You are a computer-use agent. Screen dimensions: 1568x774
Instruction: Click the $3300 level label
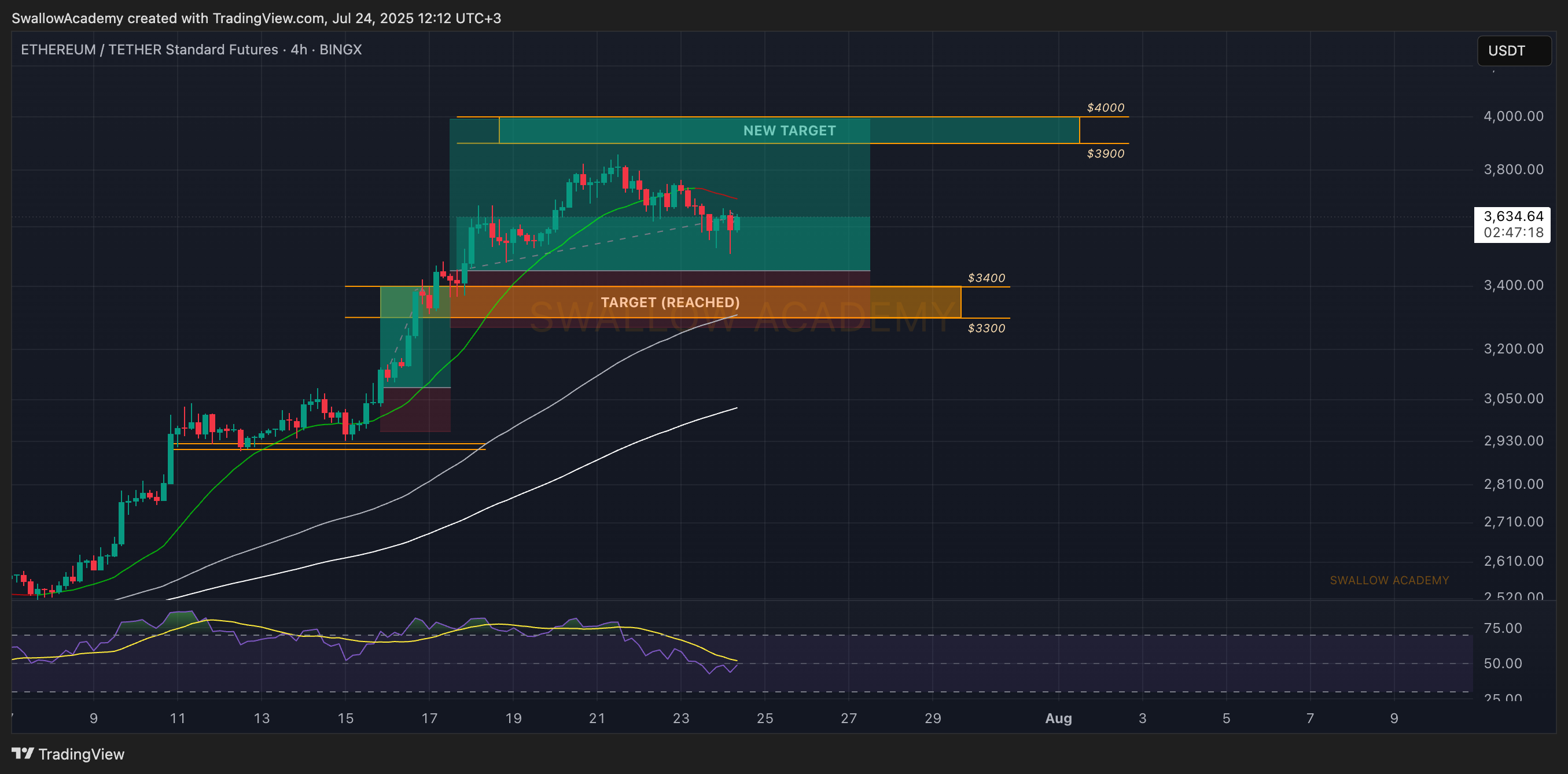[x=986, y=328]
